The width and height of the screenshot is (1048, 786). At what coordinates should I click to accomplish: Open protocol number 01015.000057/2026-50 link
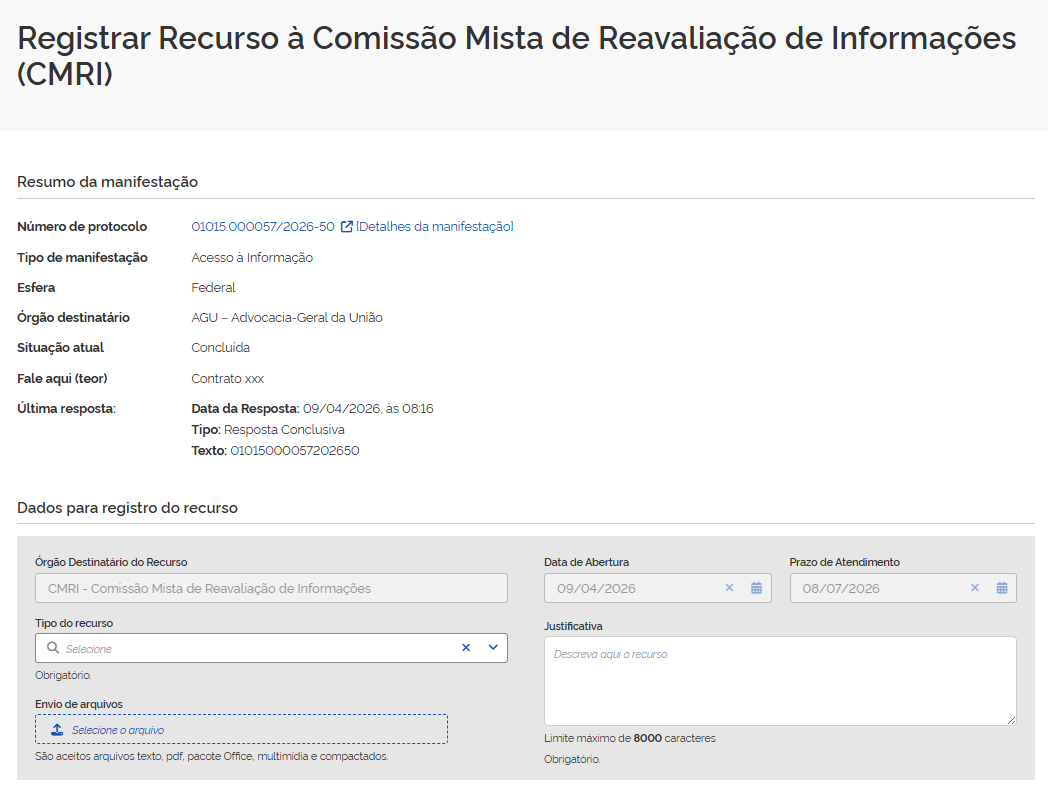point(263,227)
